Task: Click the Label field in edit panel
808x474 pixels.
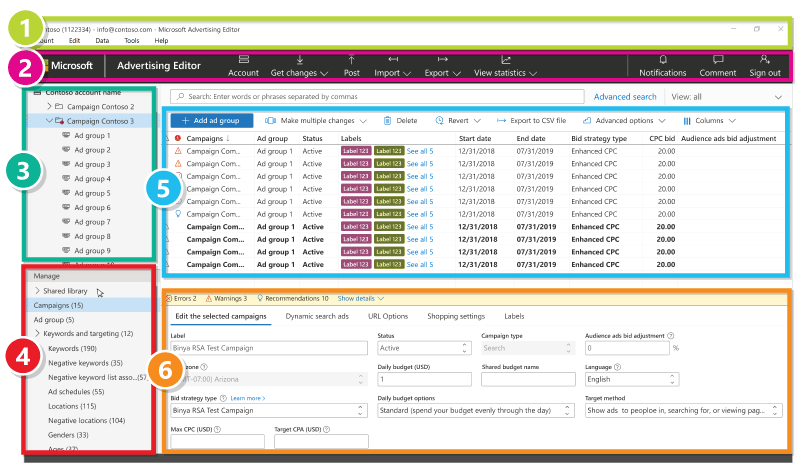Action: pyautogui.click(x=268, y=348)
